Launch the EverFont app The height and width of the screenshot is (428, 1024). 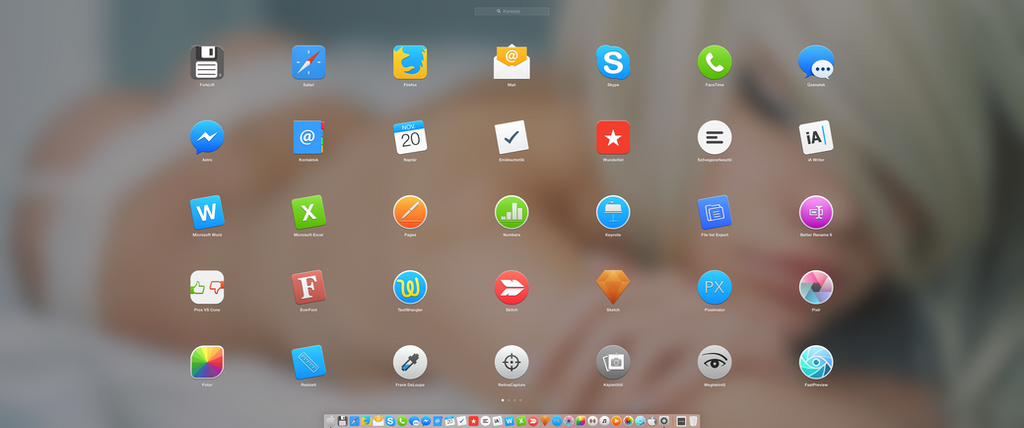(x=308, y=288)
